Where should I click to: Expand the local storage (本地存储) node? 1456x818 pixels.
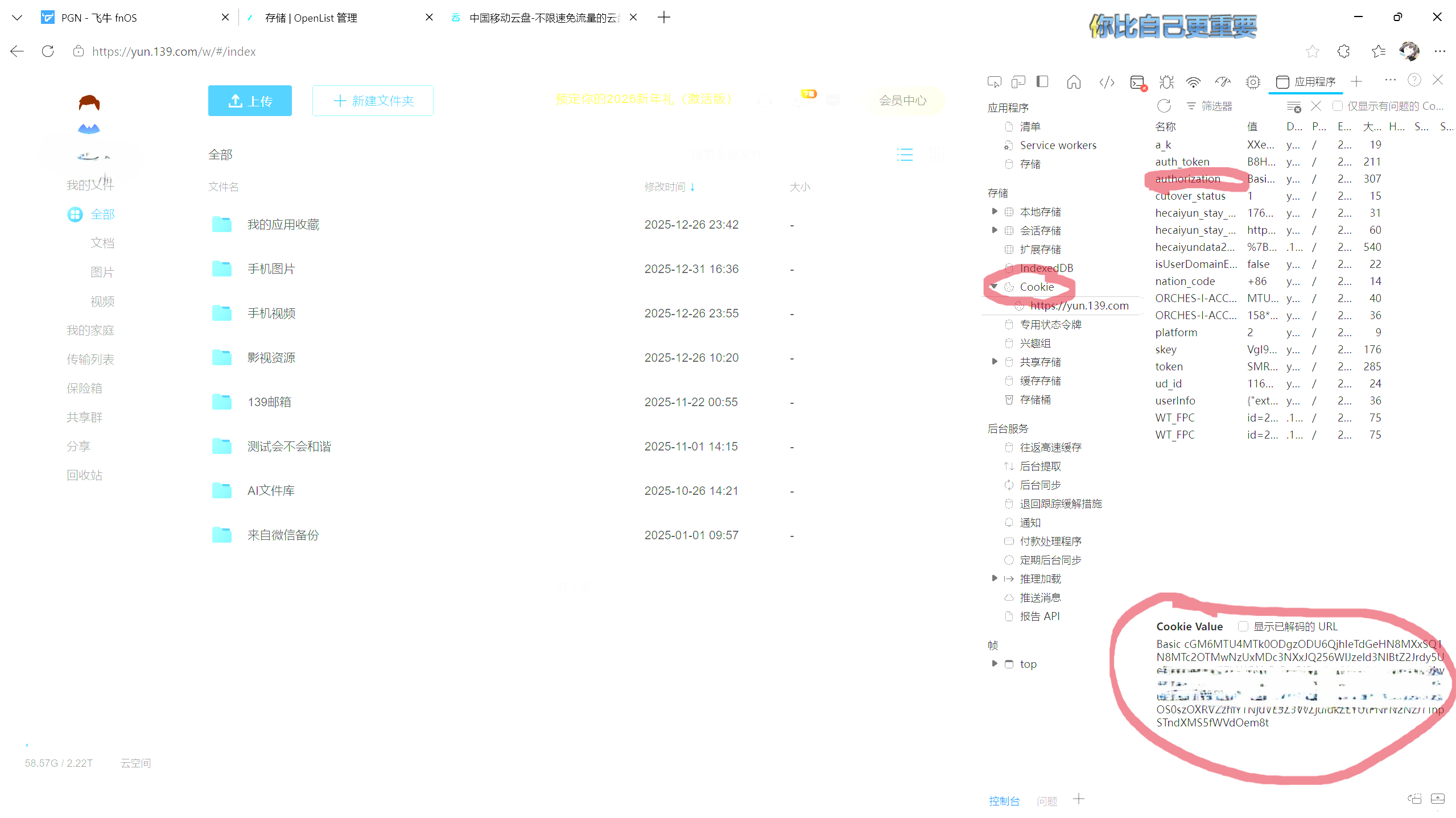tap(994, 212)
